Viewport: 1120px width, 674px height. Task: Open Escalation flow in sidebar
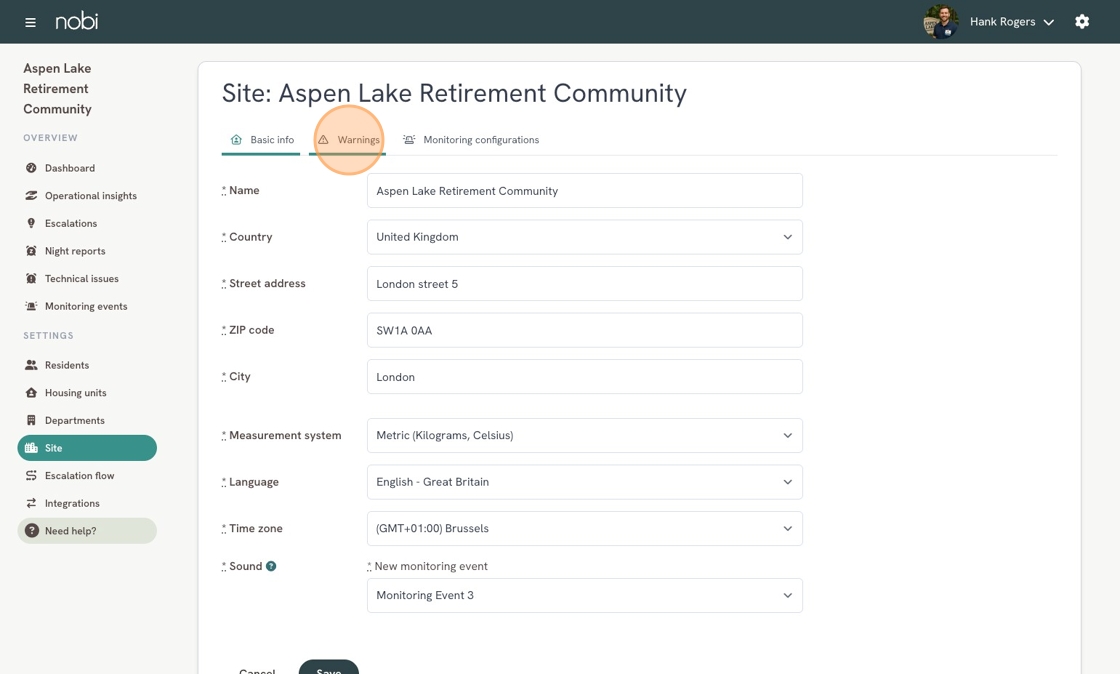click(x=79, y=476)
